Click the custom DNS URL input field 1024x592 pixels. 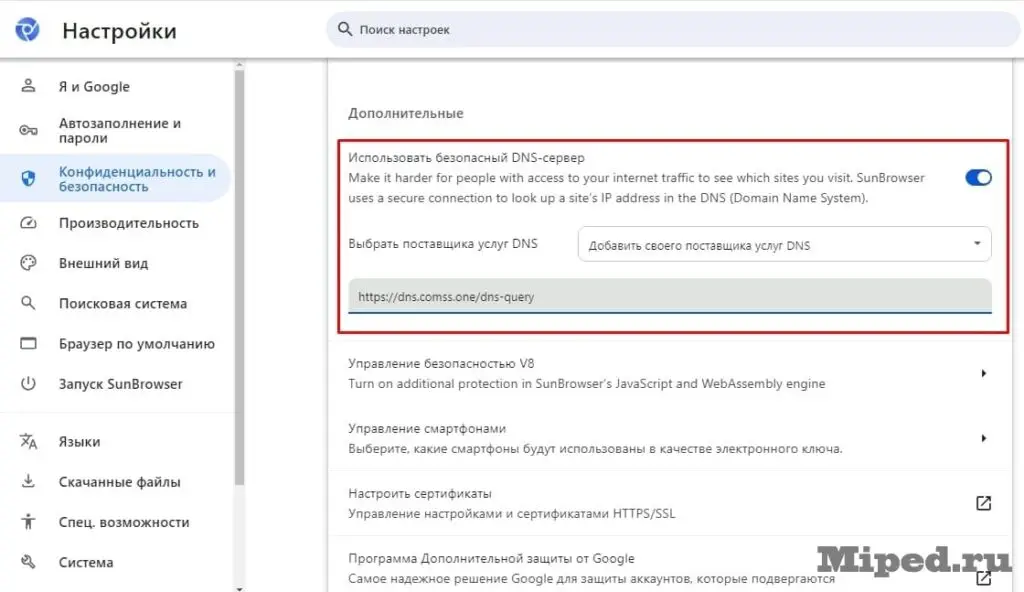[x=669, y=296]
